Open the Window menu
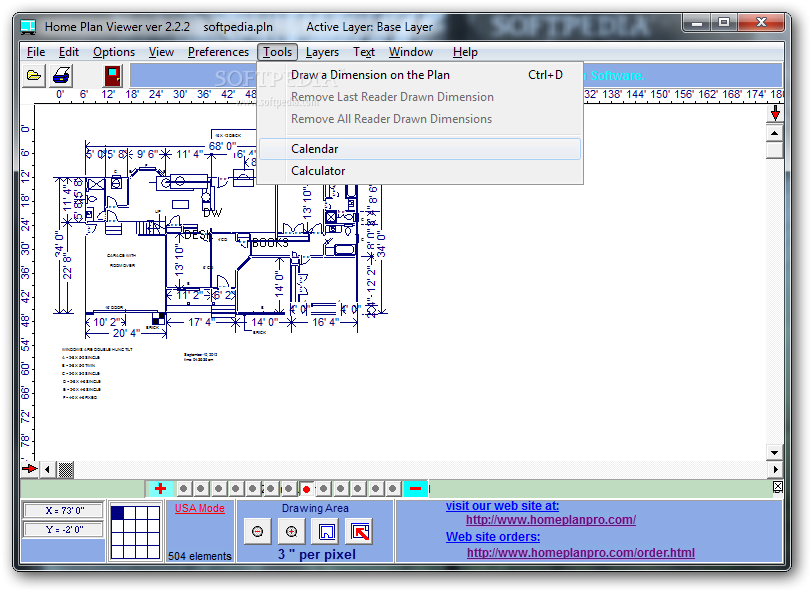Image resolution: width=812 pixels, height=592 pixels. tap(411, 52)
